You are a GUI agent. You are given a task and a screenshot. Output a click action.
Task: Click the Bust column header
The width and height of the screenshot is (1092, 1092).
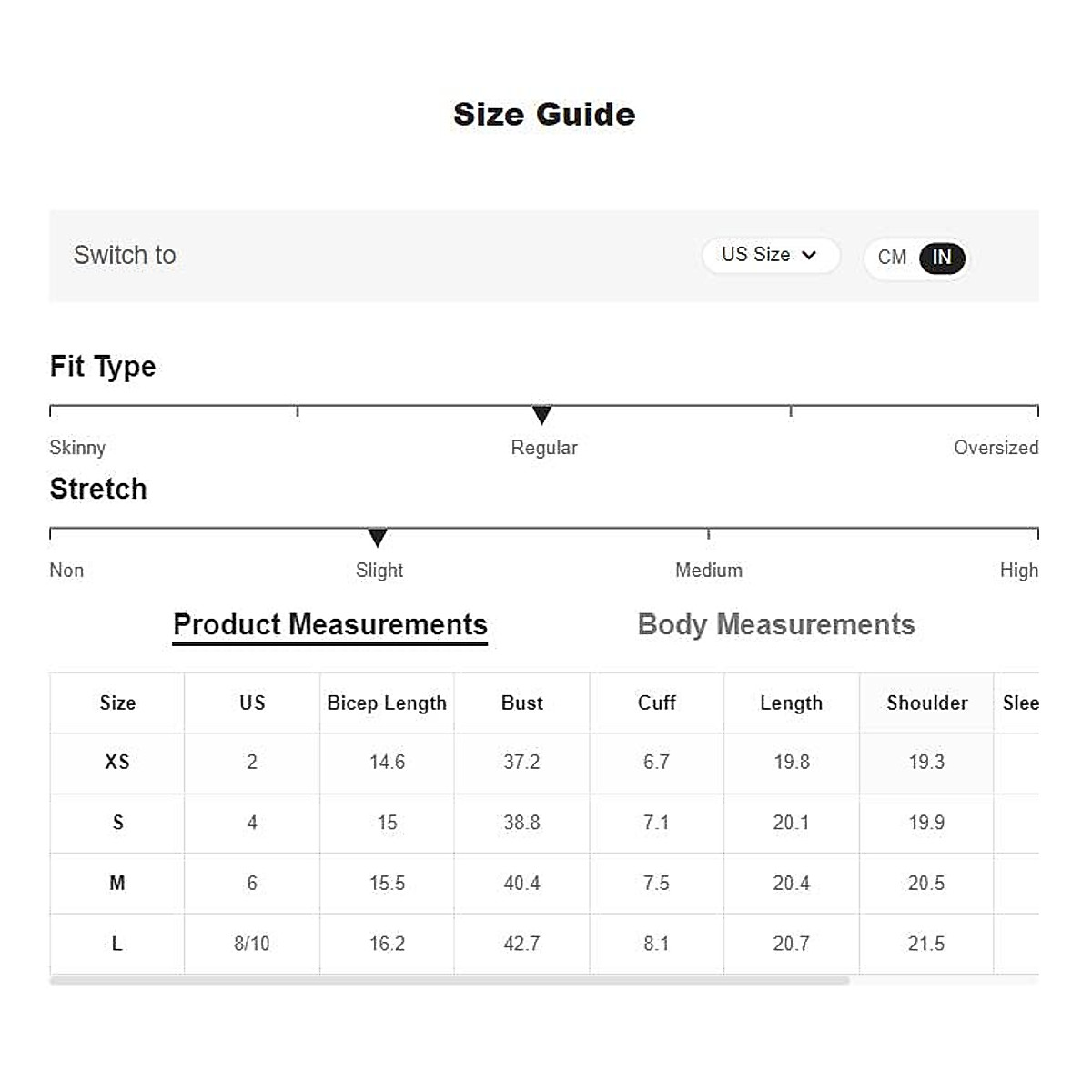click(522, 703)
